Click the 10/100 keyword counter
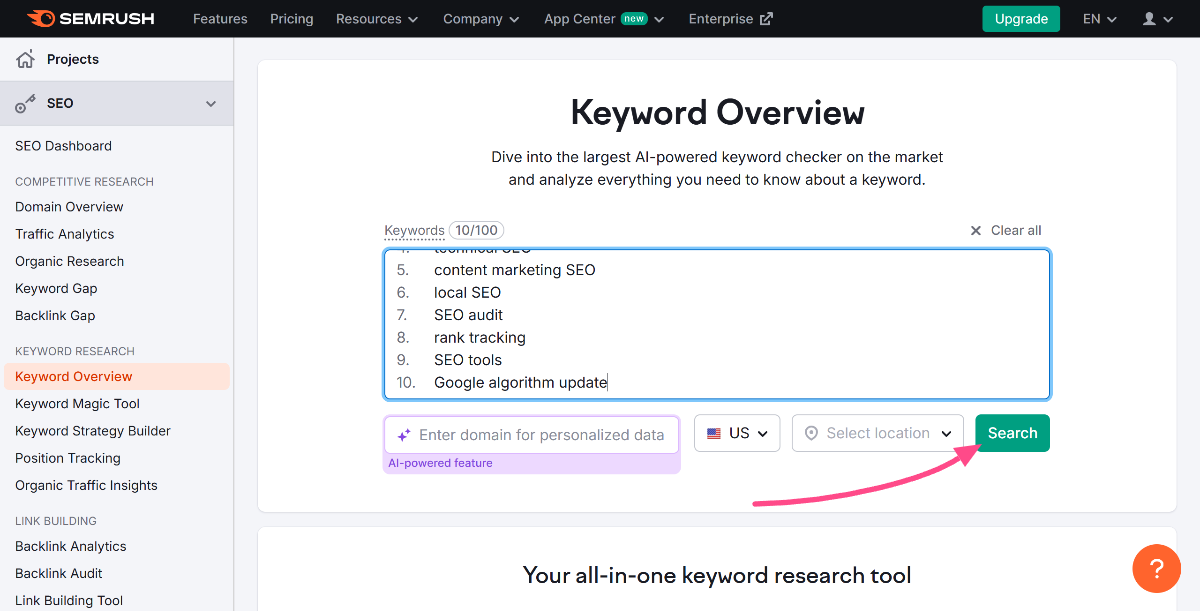Viewport: 1200px width, 611px height. pyautogui.click(x=476, y=230)
